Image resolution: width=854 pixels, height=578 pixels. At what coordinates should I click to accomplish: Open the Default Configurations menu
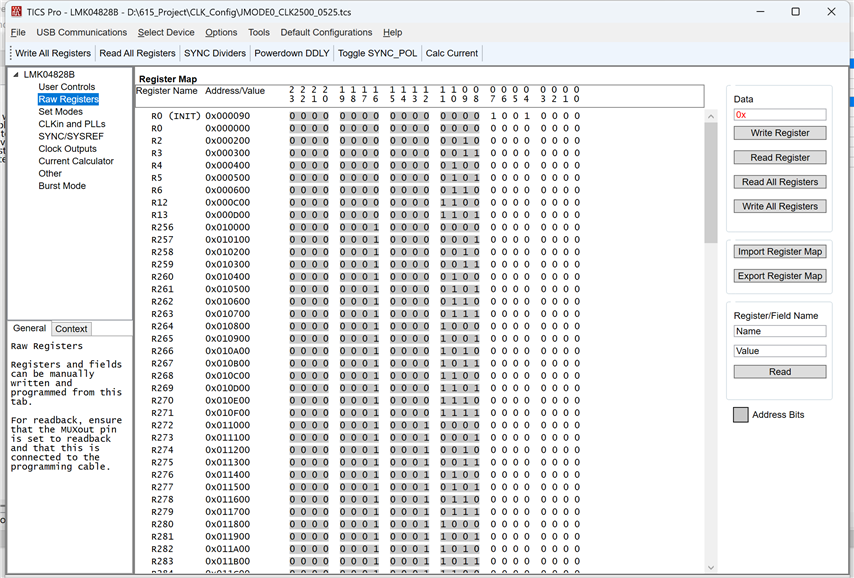pyautogui.click(x=326, y=32)
